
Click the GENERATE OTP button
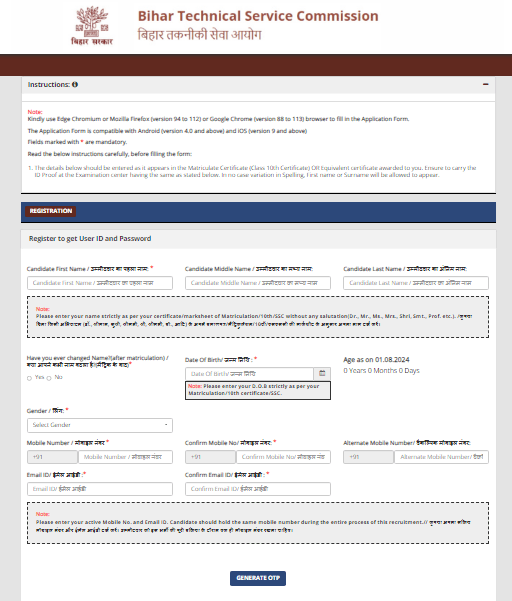258,578
